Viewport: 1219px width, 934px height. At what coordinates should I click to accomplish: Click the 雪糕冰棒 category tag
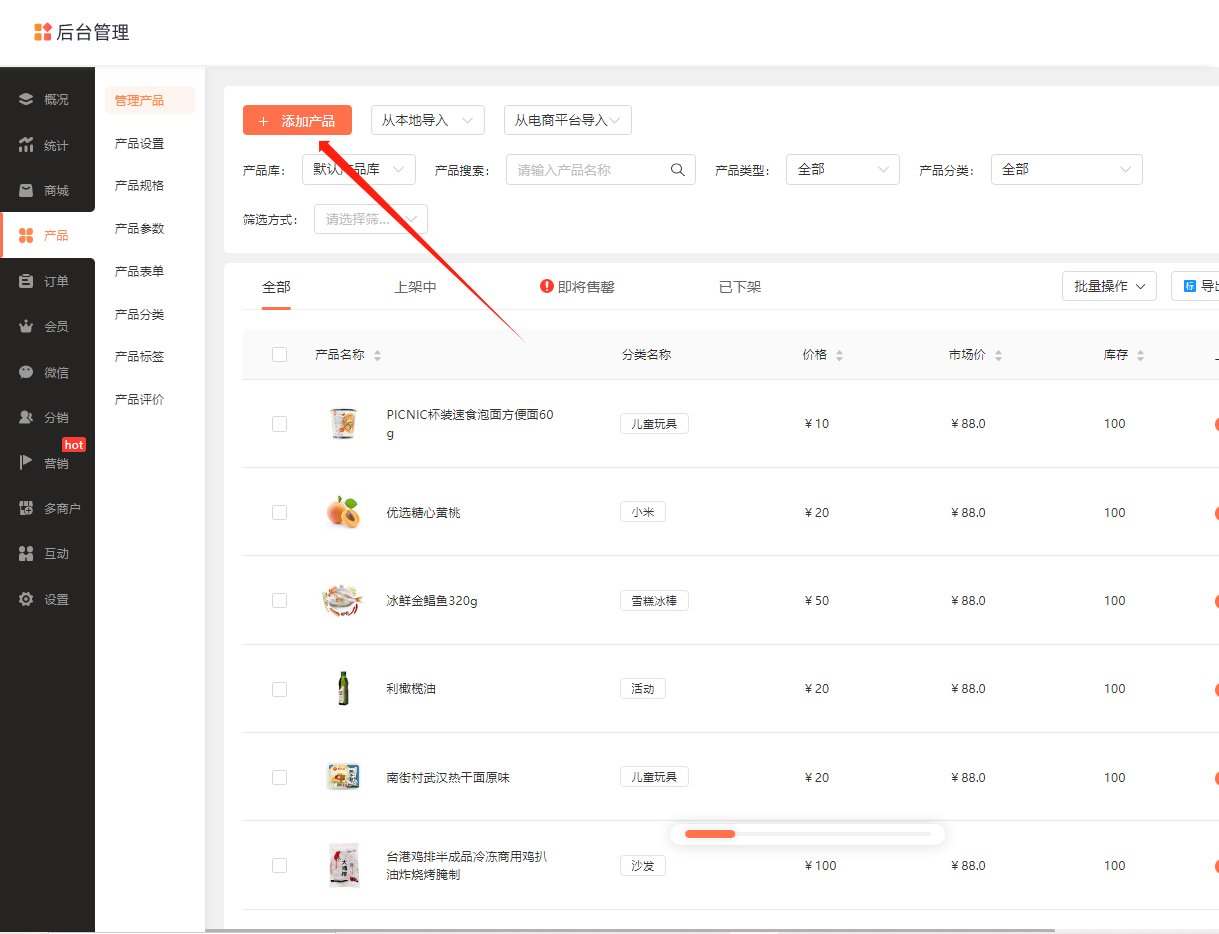(x=654, y=600)
